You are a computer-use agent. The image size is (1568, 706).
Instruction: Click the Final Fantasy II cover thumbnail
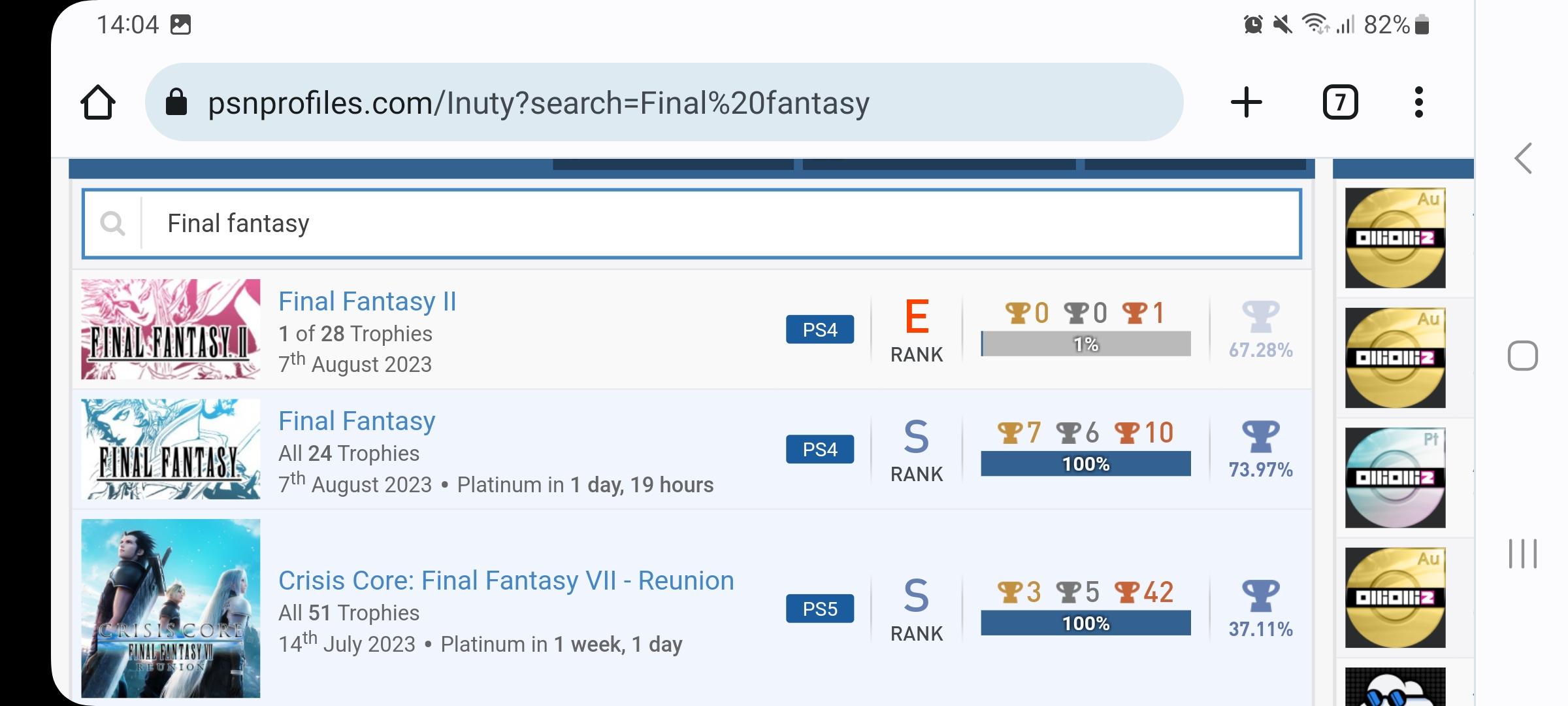(171, 329)
